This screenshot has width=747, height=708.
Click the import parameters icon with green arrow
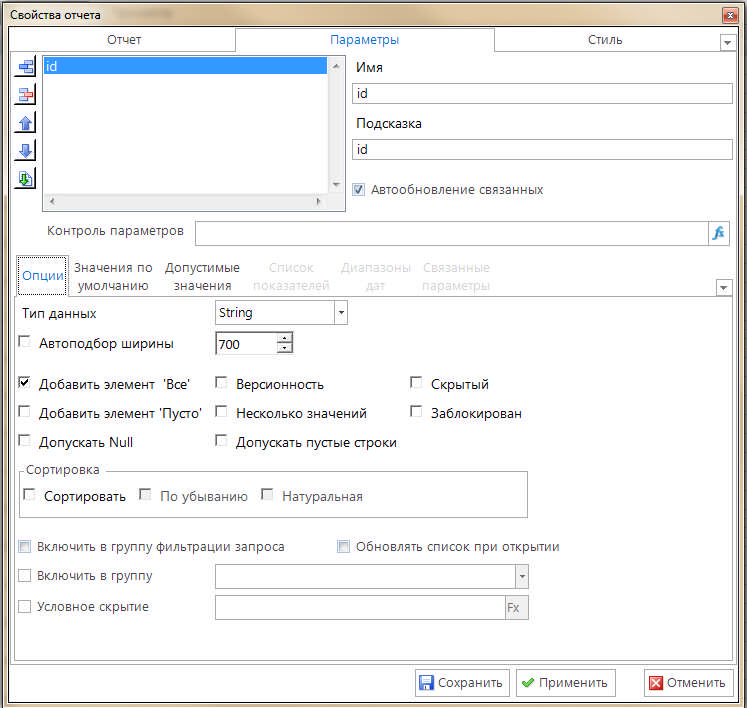click(25, 179)
